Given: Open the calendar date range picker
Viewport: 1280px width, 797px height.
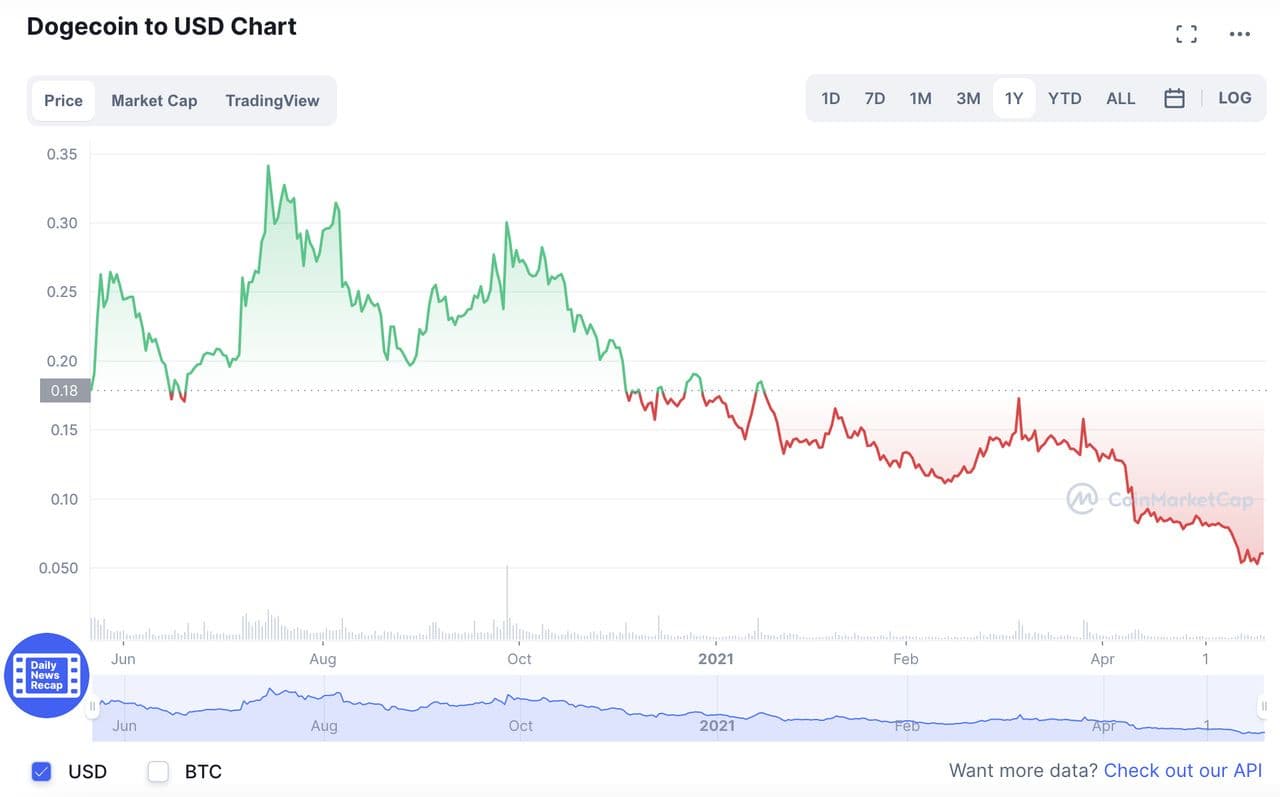Looking at the screenshot, I should point(1175,98).
